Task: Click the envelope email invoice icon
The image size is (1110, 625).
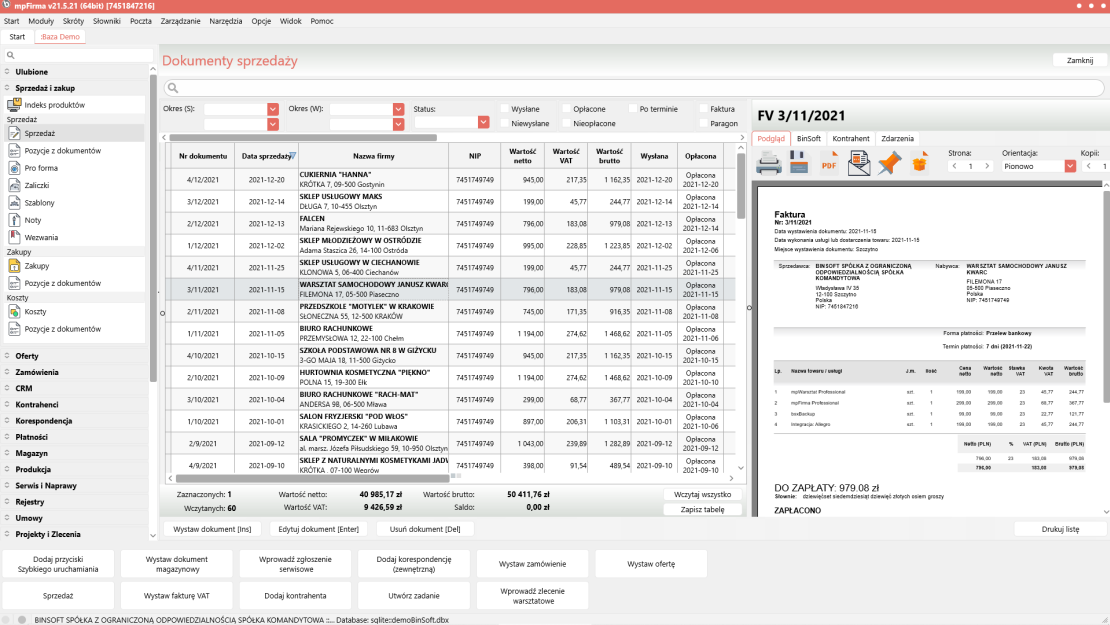Action: tap(859, 164)
